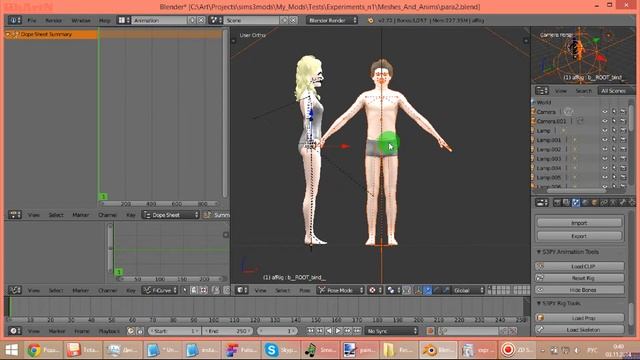The height and width of the screenshot is (360, 640).
Task: Jump to the last frame in the timeline
Action: (357, 331)
